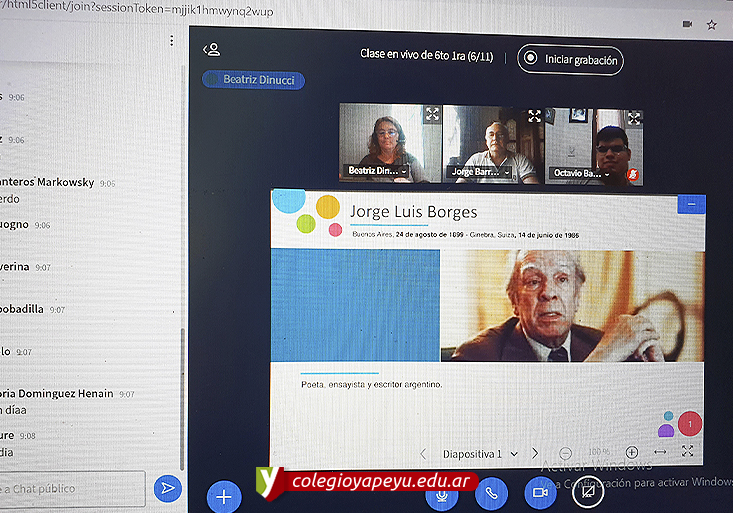Make the presentation fullscreen
733x513 pixels.
click(x=688, y=451)
